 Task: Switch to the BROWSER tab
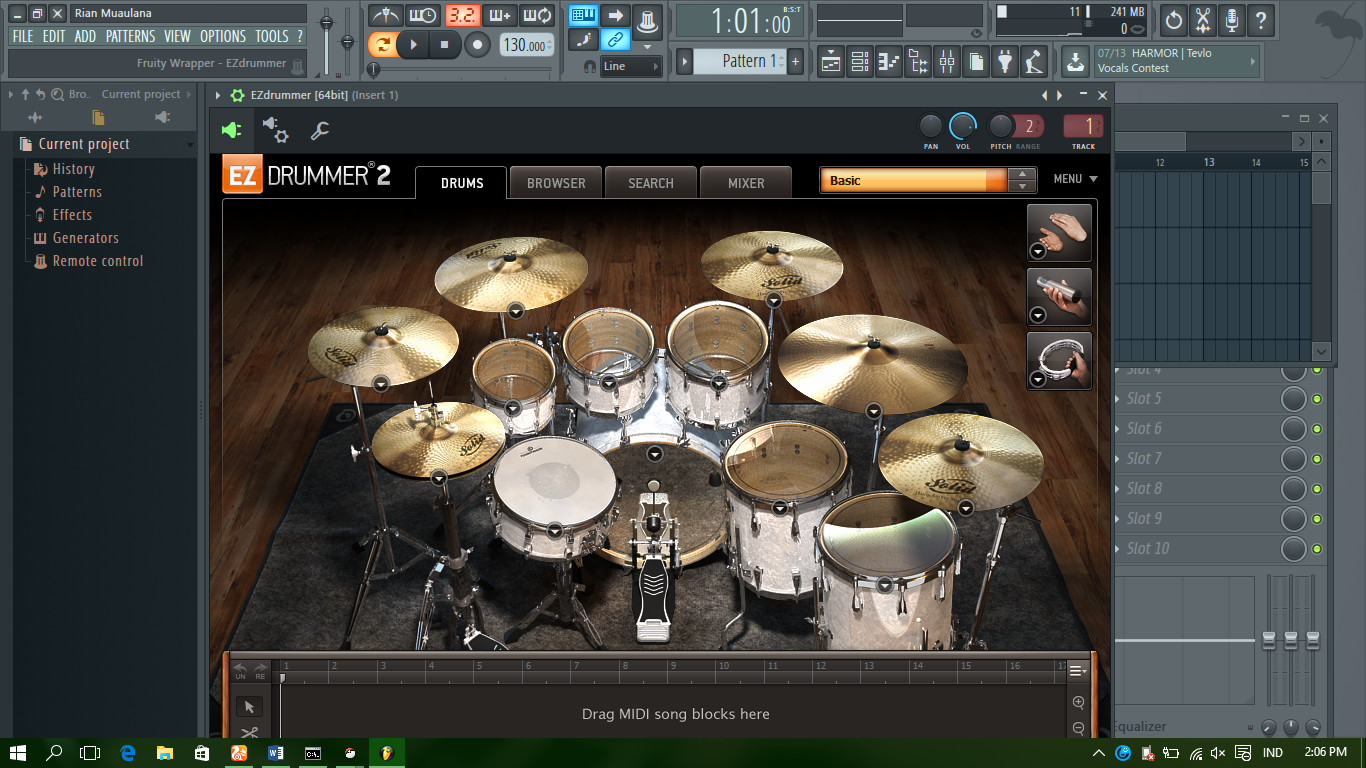tap(556, 183)
